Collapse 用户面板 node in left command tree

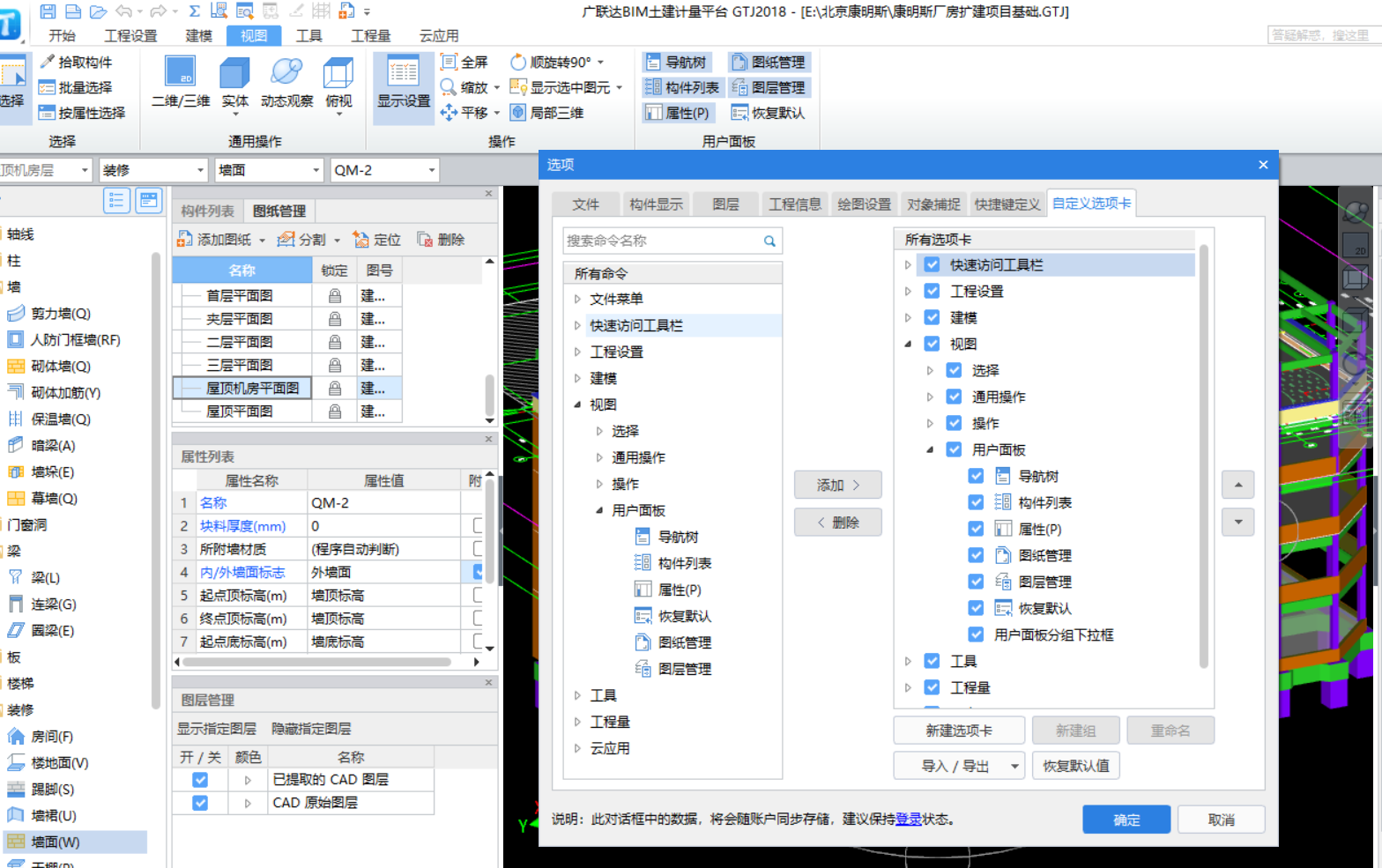point(599,510)
